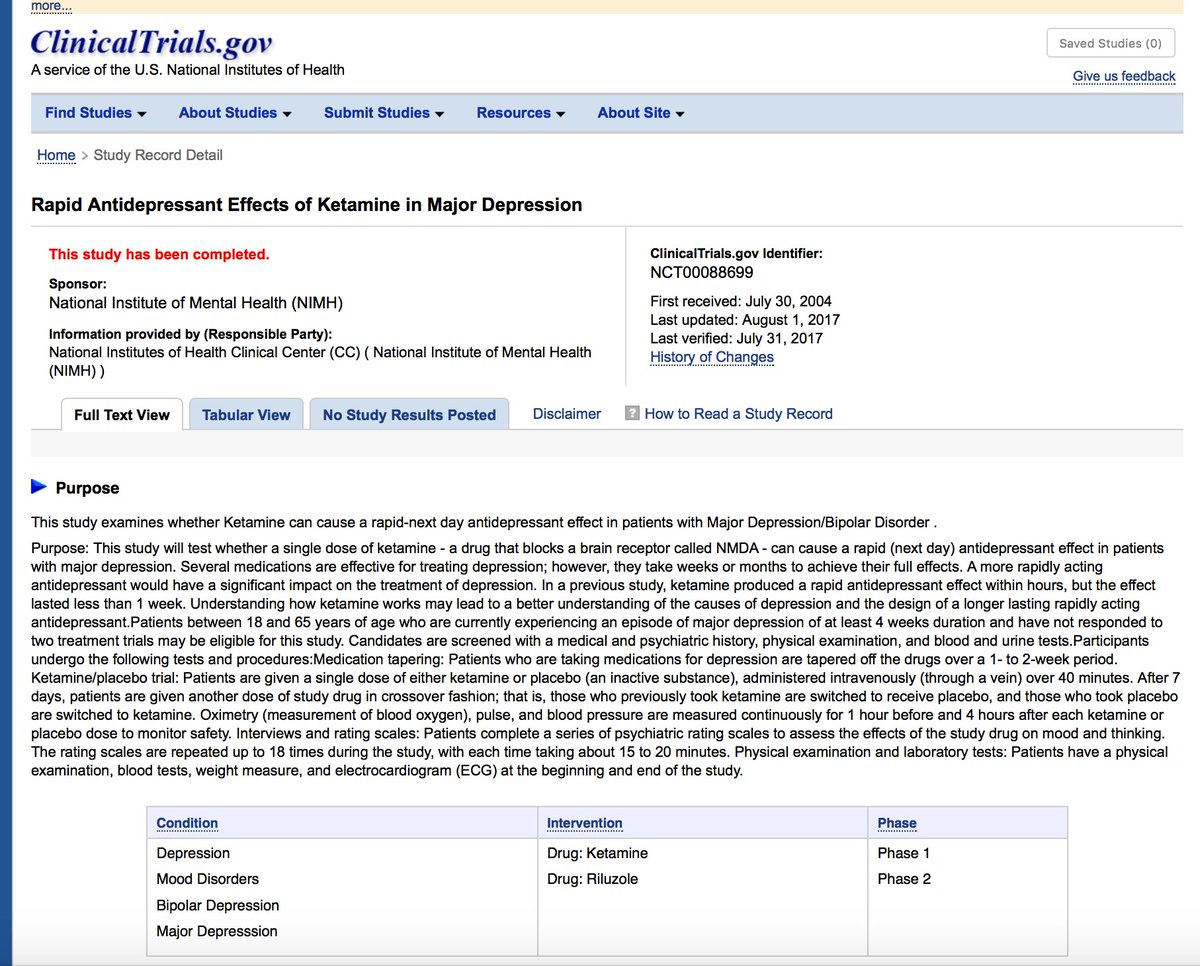Click 'Depression' in Condition column
1200x966 pixels.
pos(193,853)
